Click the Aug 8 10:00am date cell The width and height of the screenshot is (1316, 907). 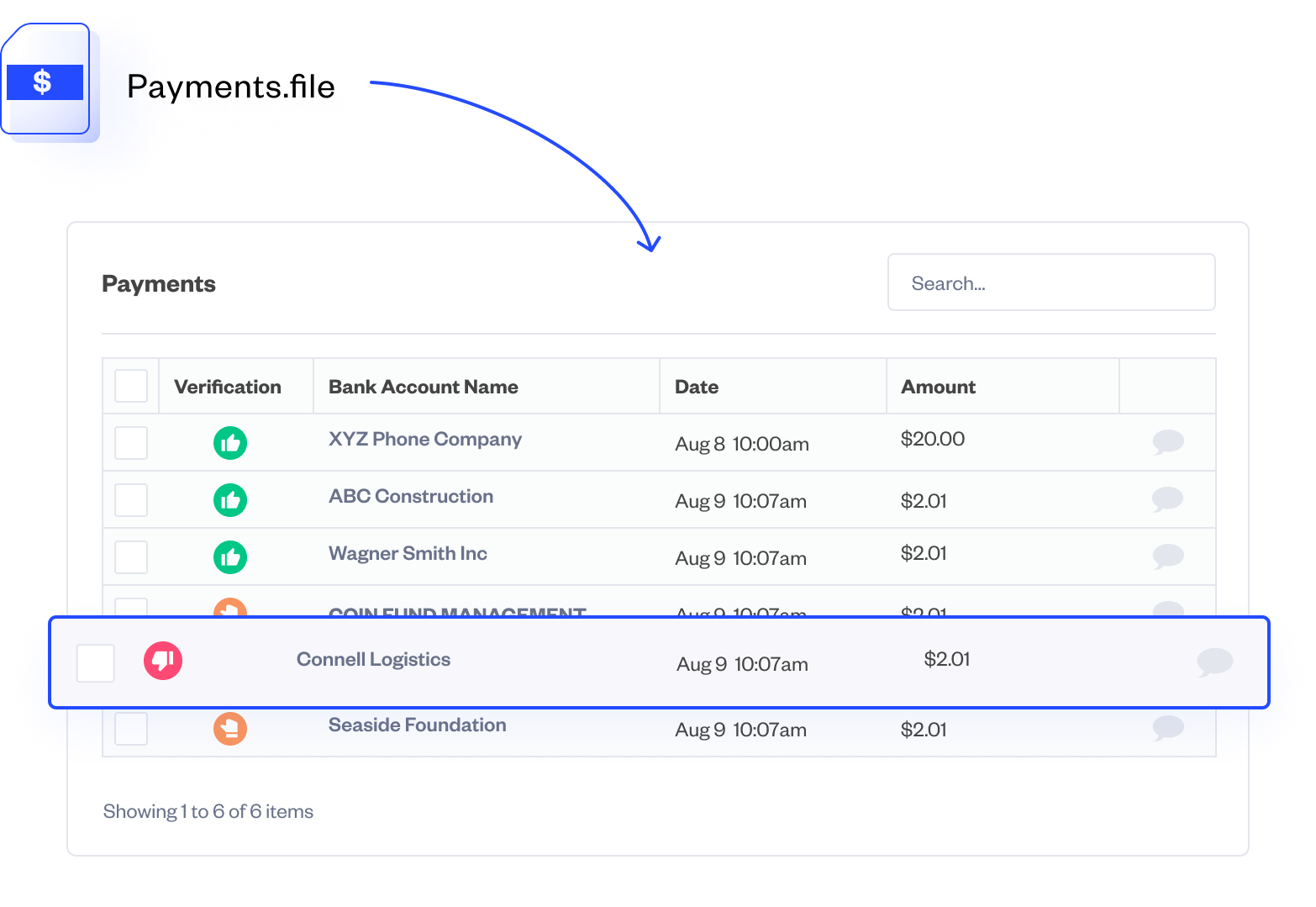click(x=742, y=444)
